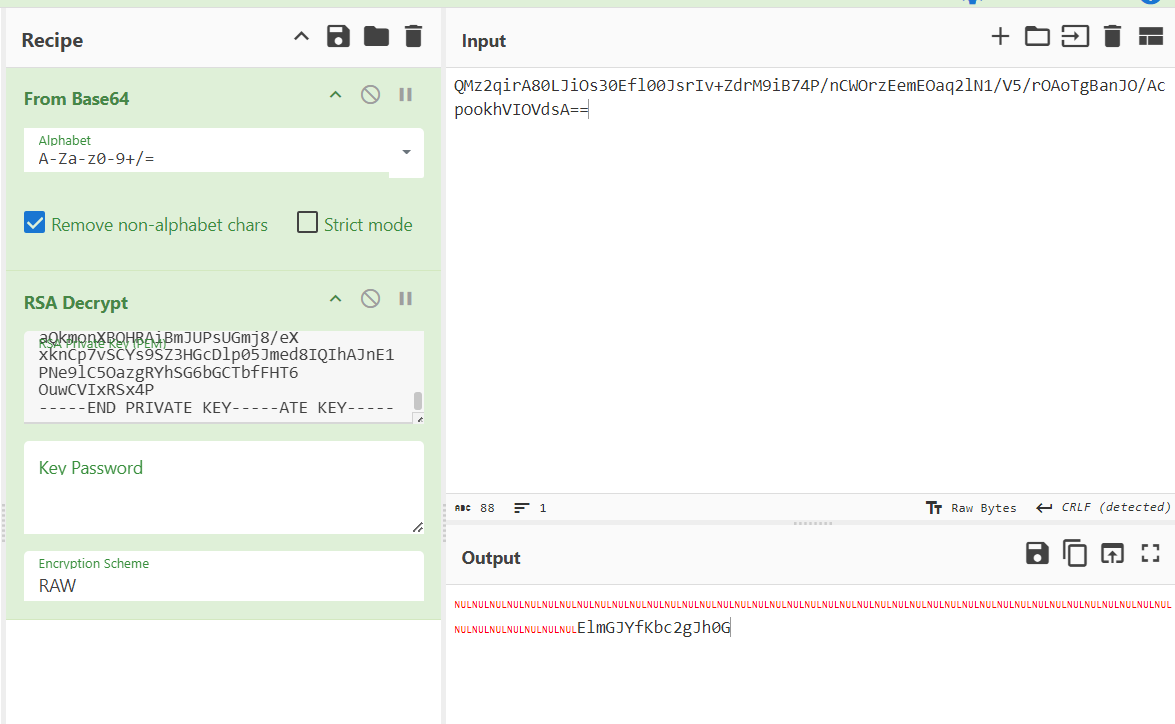Open file as input icon
The height and width of the screenshot is (724, 1175).
[x=1075, y=36]
